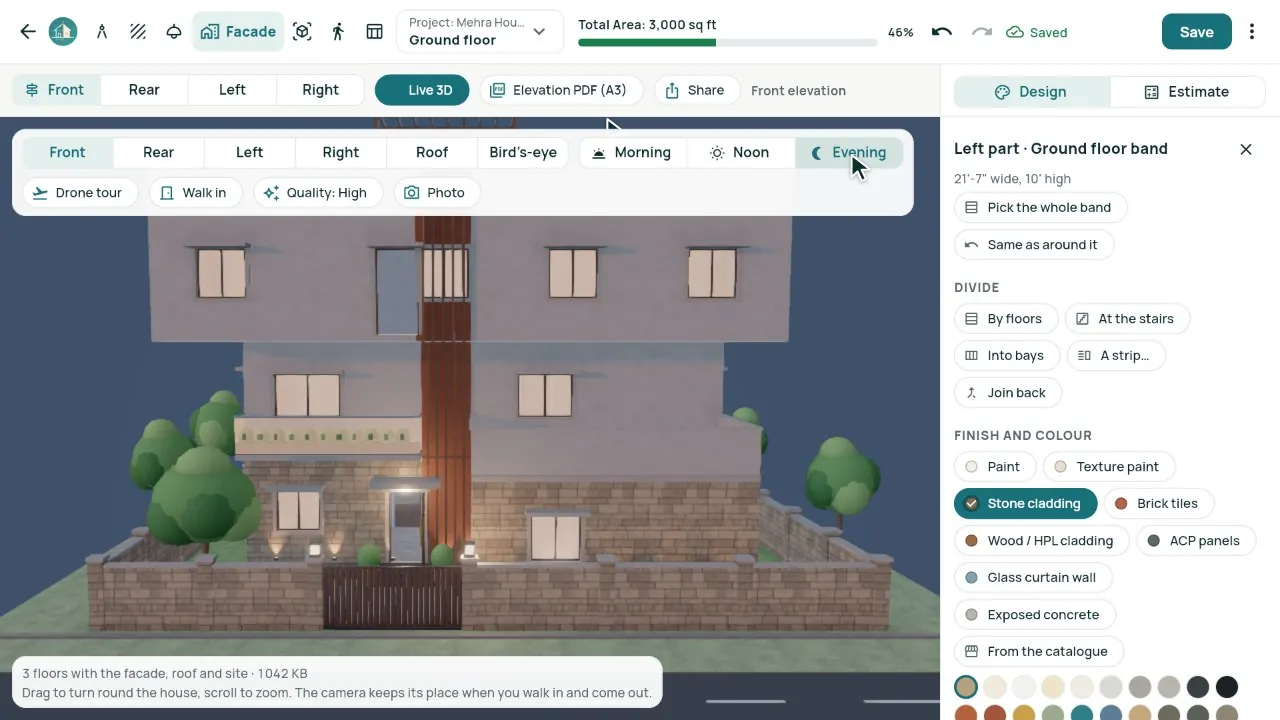Image resolution: width=1280 pixels, height=720 pixels.
Task: Expand the project floor dropdown
Action: click(x=480, y=32)
